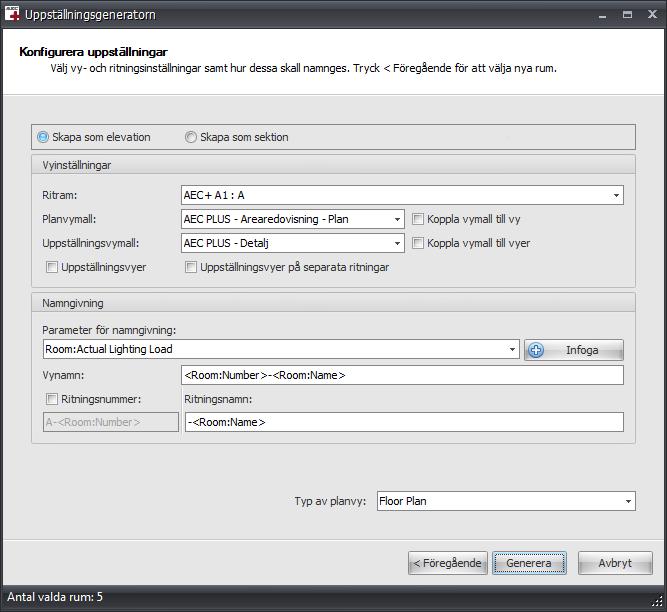Select the Skapa som sektion radio button
The image size is (667, 612).
coord(191,137)
